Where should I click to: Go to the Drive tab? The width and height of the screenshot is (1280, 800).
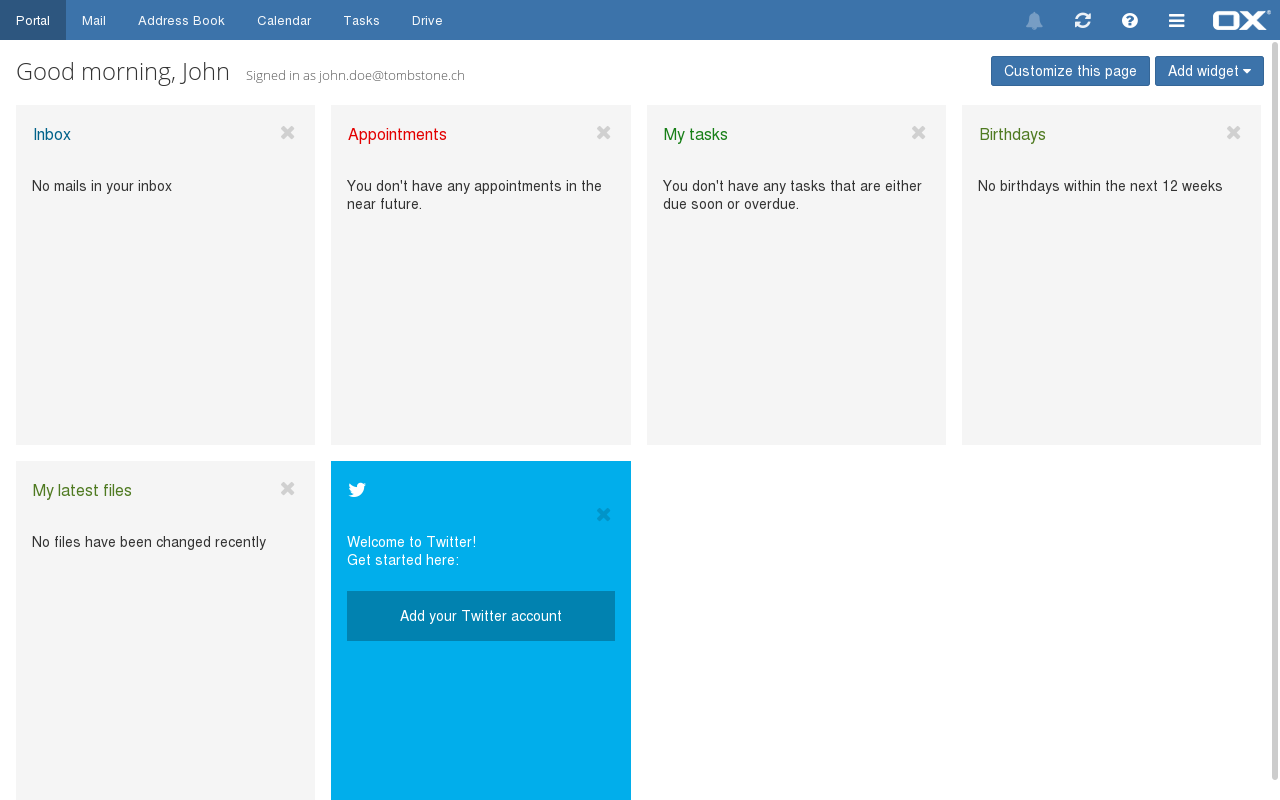point(427,20)
